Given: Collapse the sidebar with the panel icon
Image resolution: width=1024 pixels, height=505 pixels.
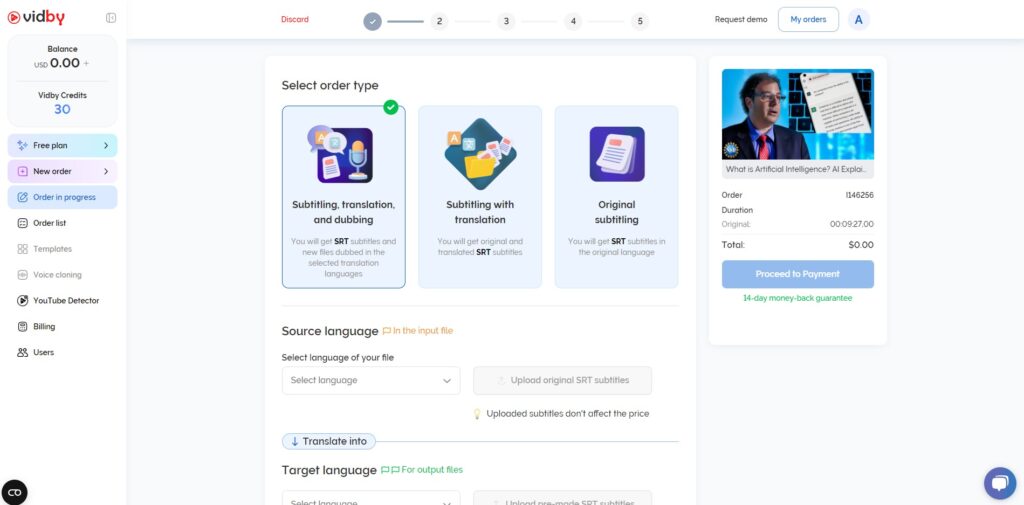Looking at the screenshot, I should pos(111,18).
